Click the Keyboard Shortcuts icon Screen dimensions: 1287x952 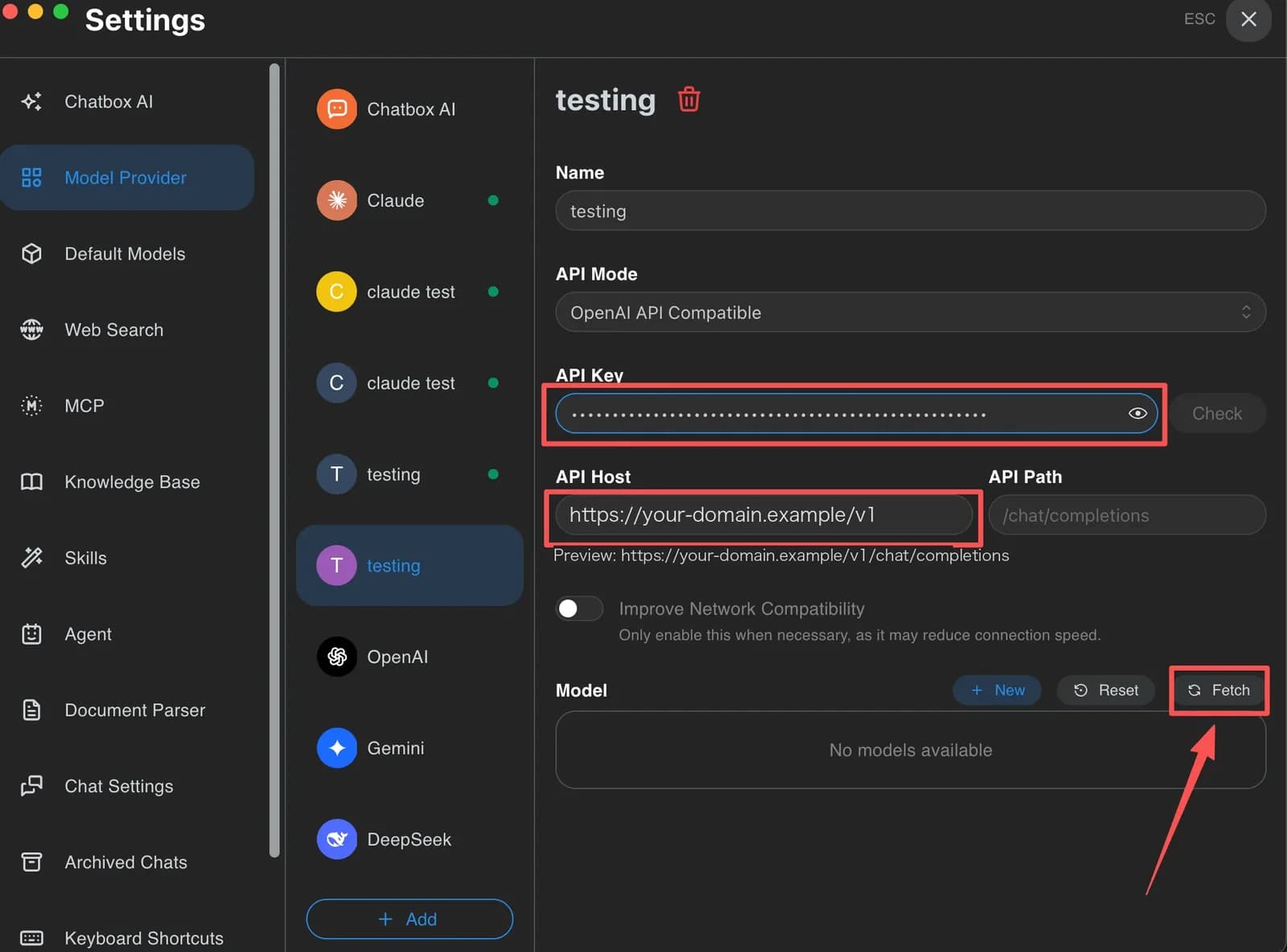pos(31,938)
